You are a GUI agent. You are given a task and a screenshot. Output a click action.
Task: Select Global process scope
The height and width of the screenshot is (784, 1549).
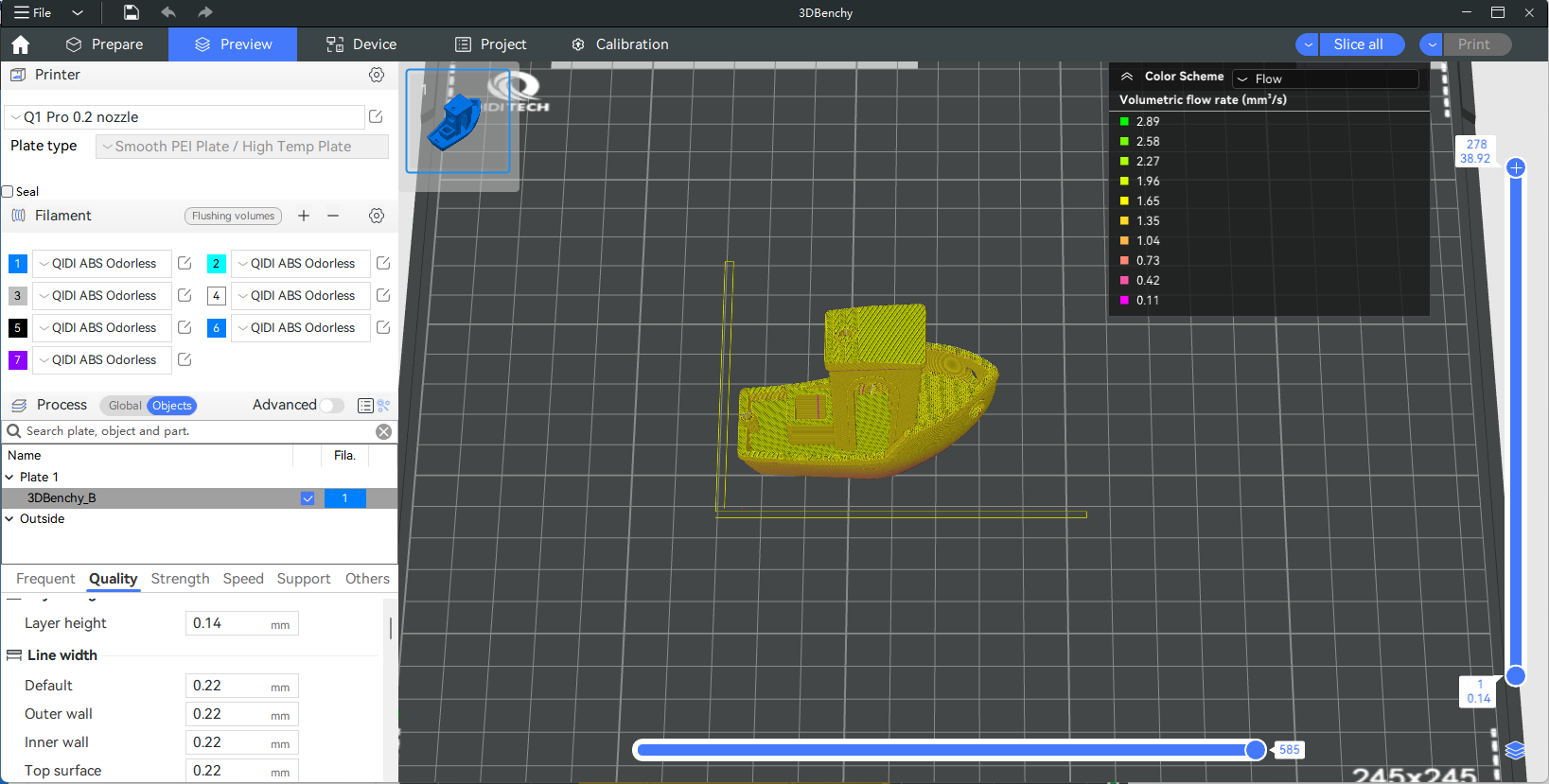coord(125,406)
